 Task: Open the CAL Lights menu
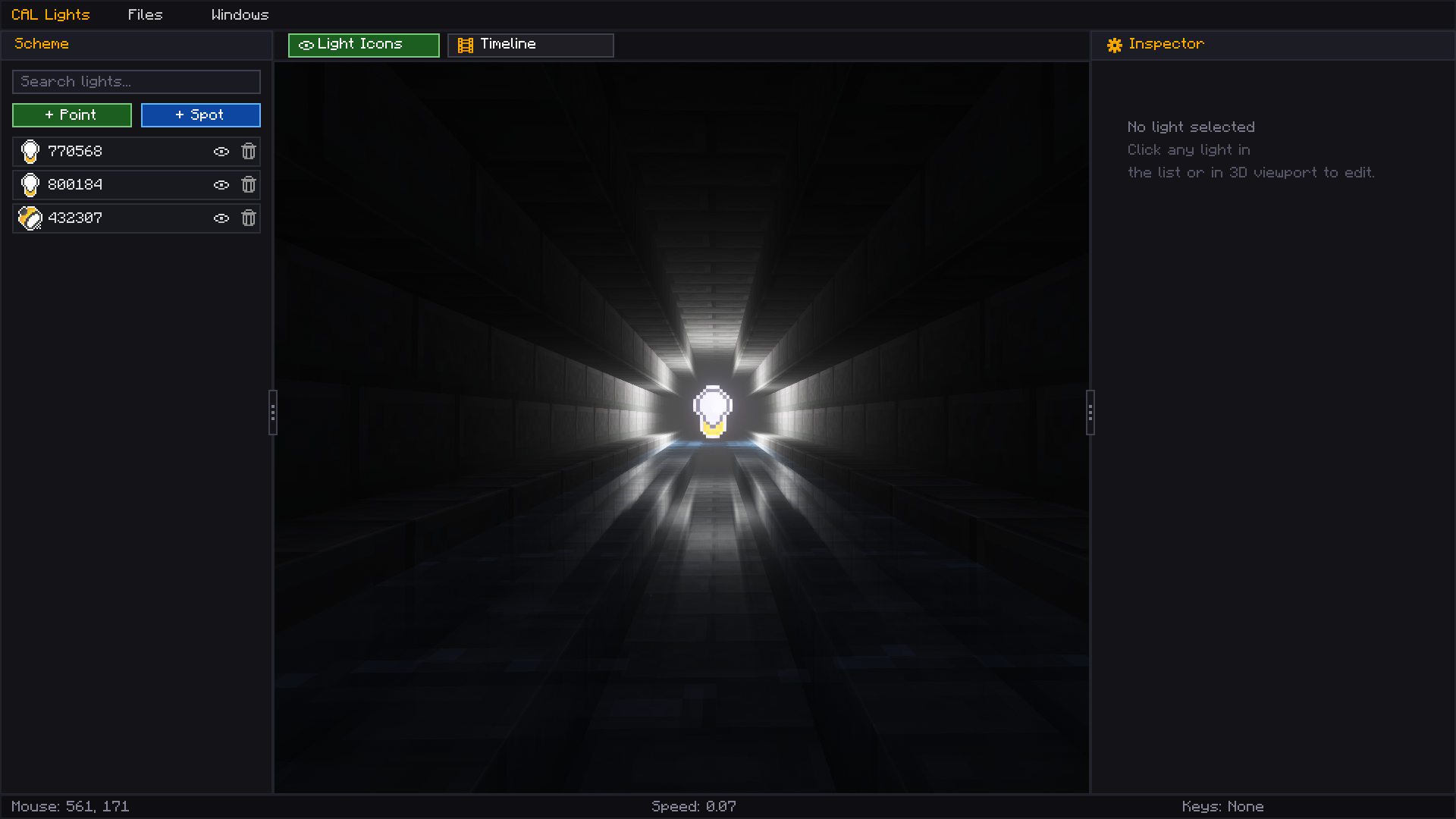point(51,15)
